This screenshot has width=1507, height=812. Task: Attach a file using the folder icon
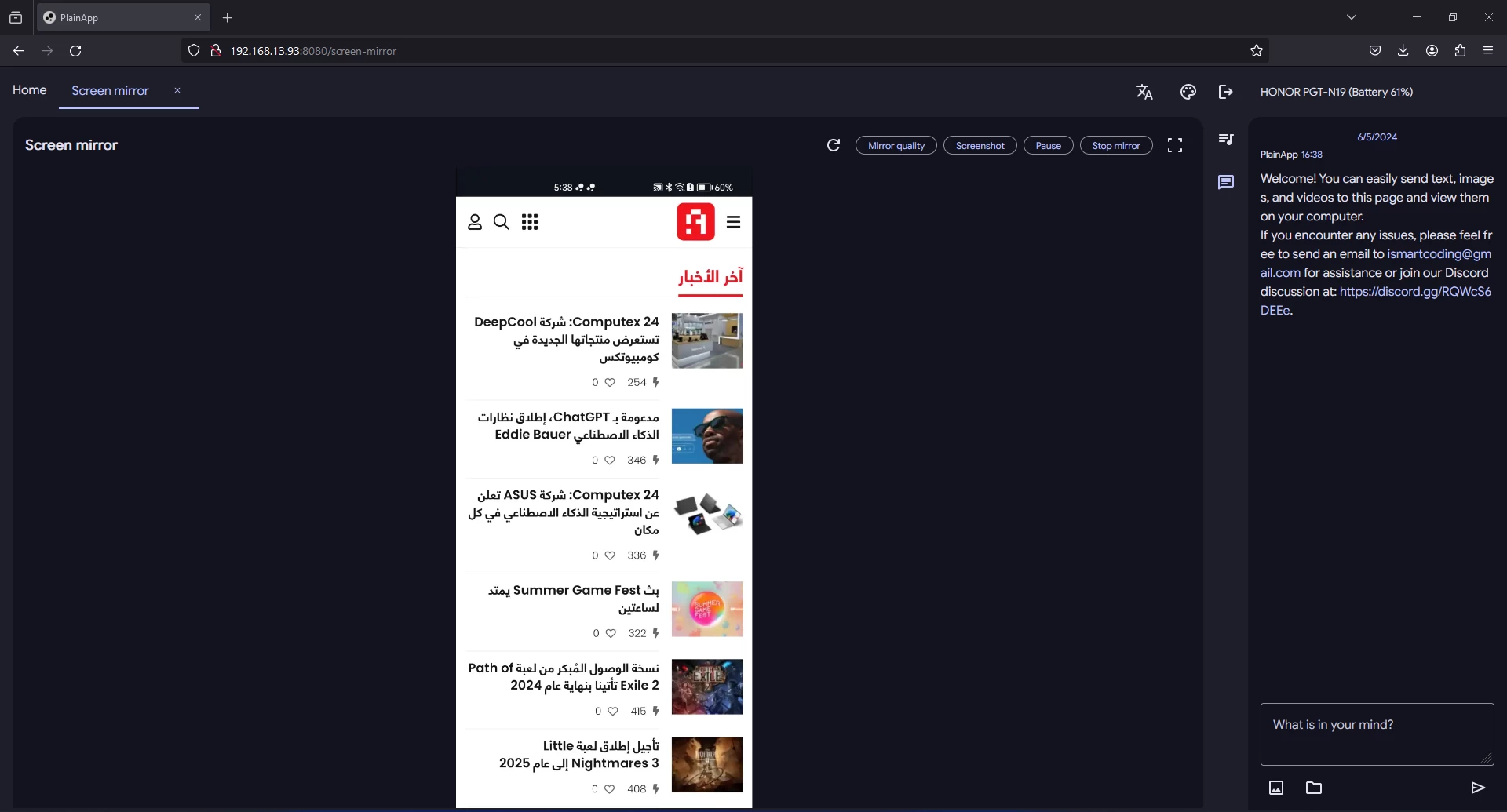(1314, 788)
